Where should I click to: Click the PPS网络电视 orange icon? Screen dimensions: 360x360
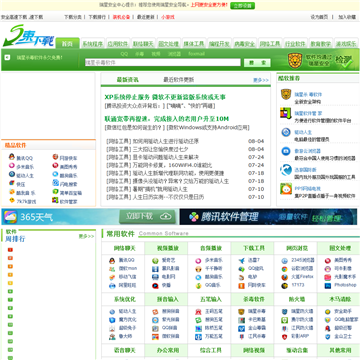coord(286,189)
